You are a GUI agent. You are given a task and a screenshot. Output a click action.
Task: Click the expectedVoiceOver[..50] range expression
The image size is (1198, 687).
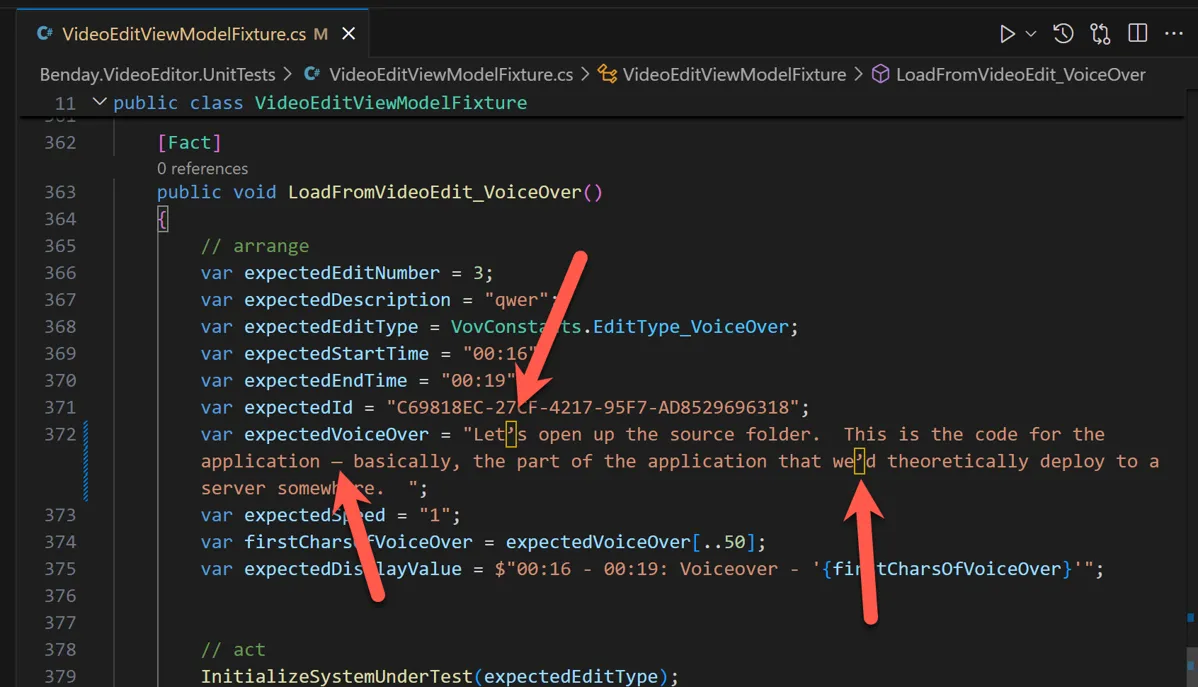click(x=630, y=542)
